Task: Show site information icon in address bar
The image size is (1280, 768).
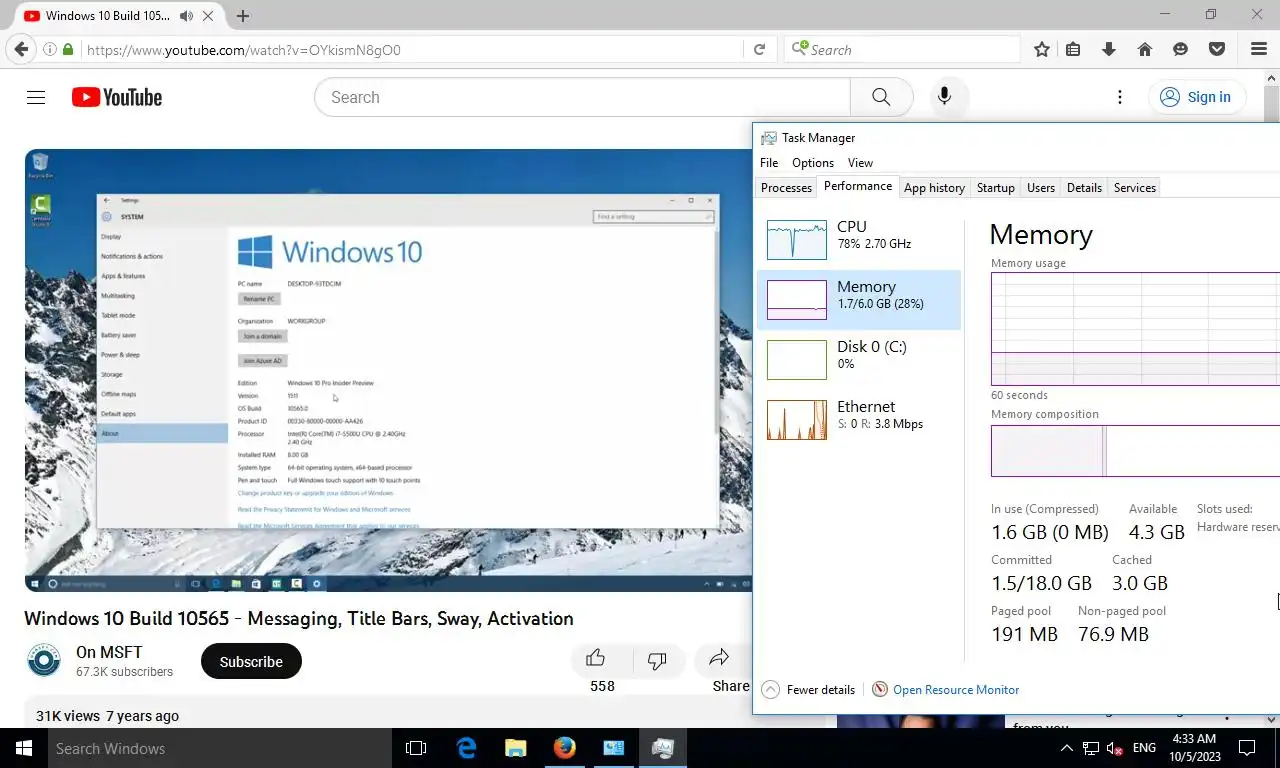Action: point(49,49)
